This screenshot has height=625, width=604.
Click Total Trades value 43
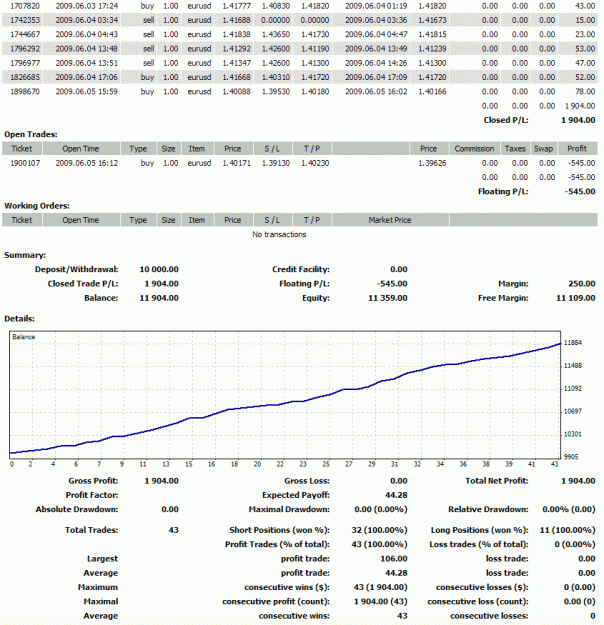(173, 531)
